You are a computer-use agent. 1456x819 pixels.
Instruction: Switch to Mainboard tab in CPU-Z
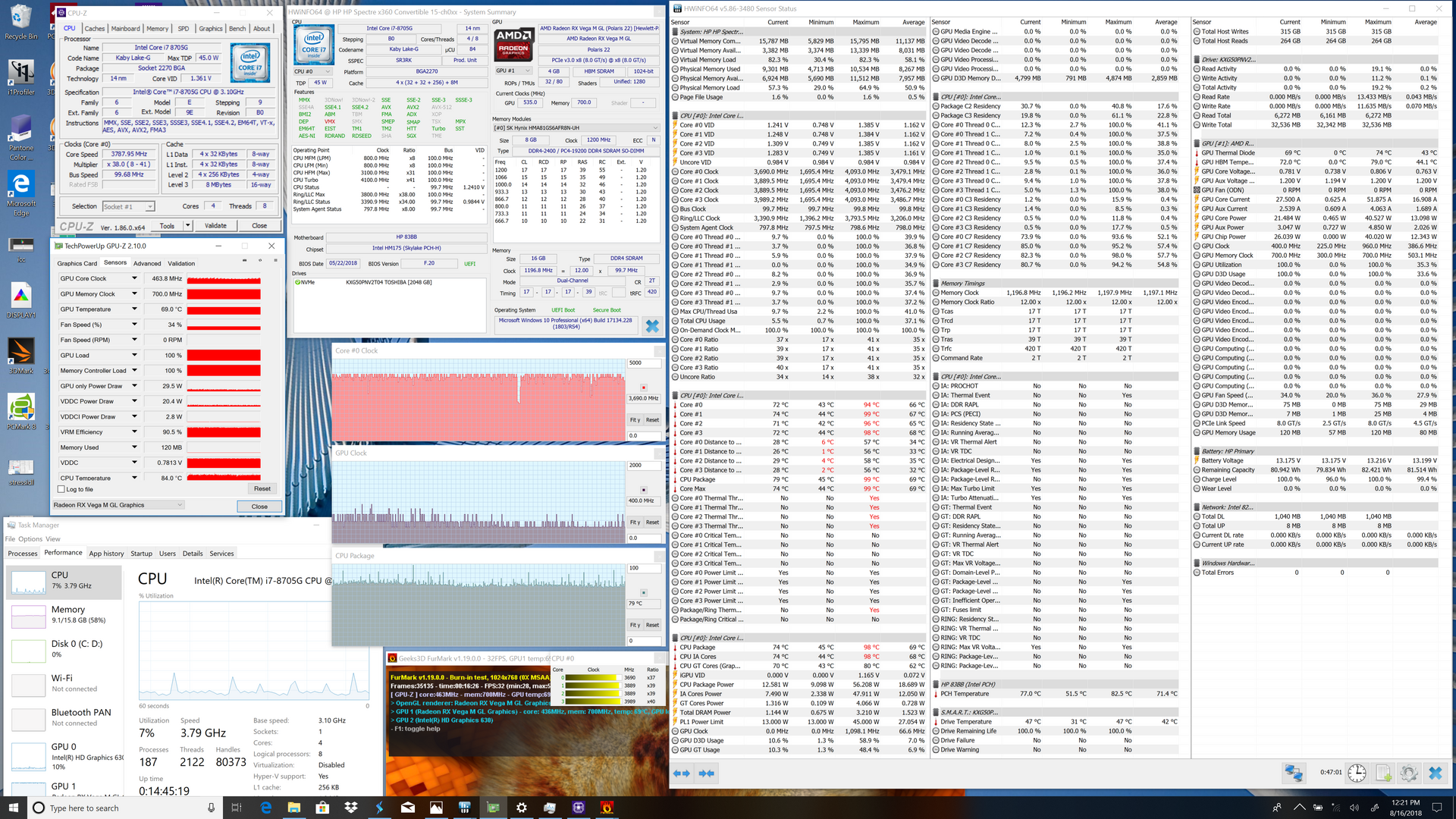(x=126, y=29)
